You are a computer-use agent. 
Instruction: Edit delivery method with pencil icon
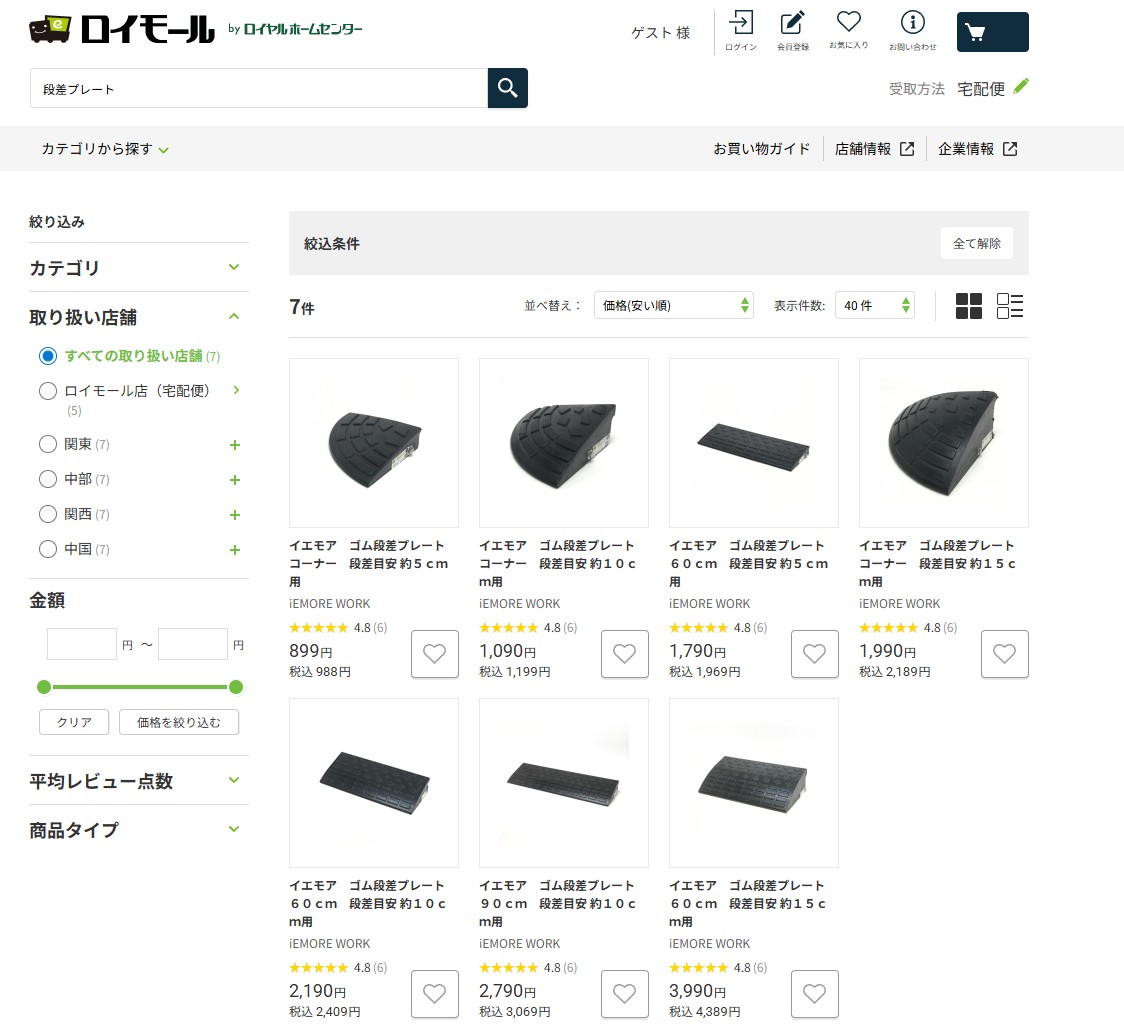pos(1020,87)
